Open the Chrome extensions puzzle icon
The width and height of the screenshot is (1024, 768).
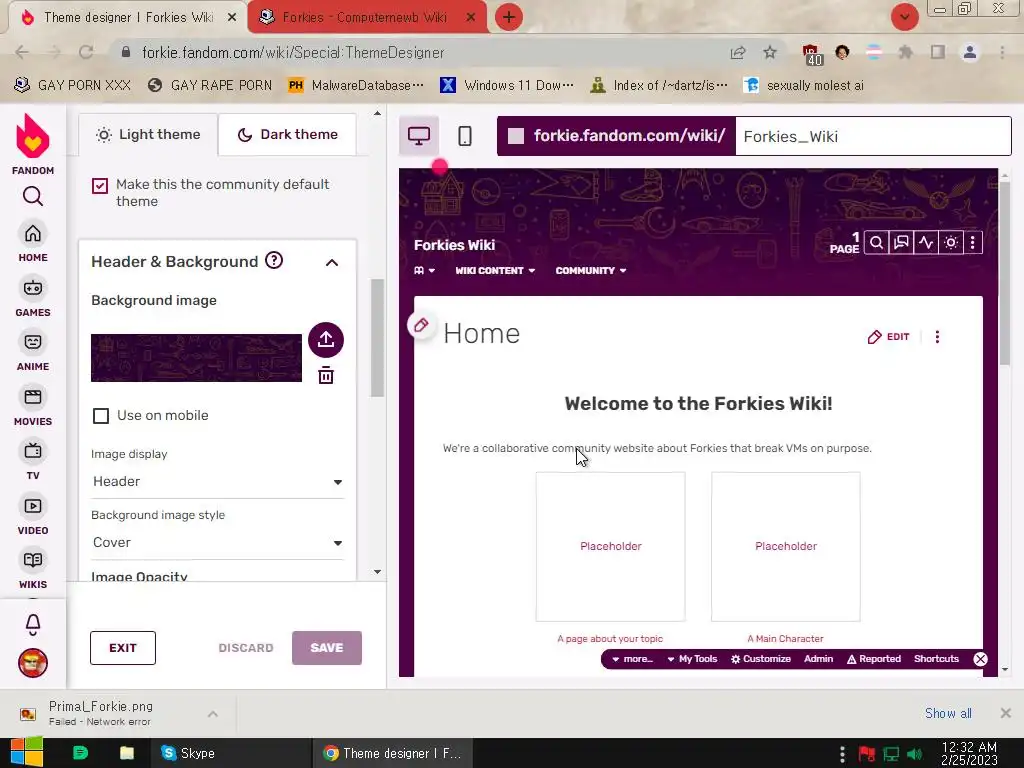point(905,52)
